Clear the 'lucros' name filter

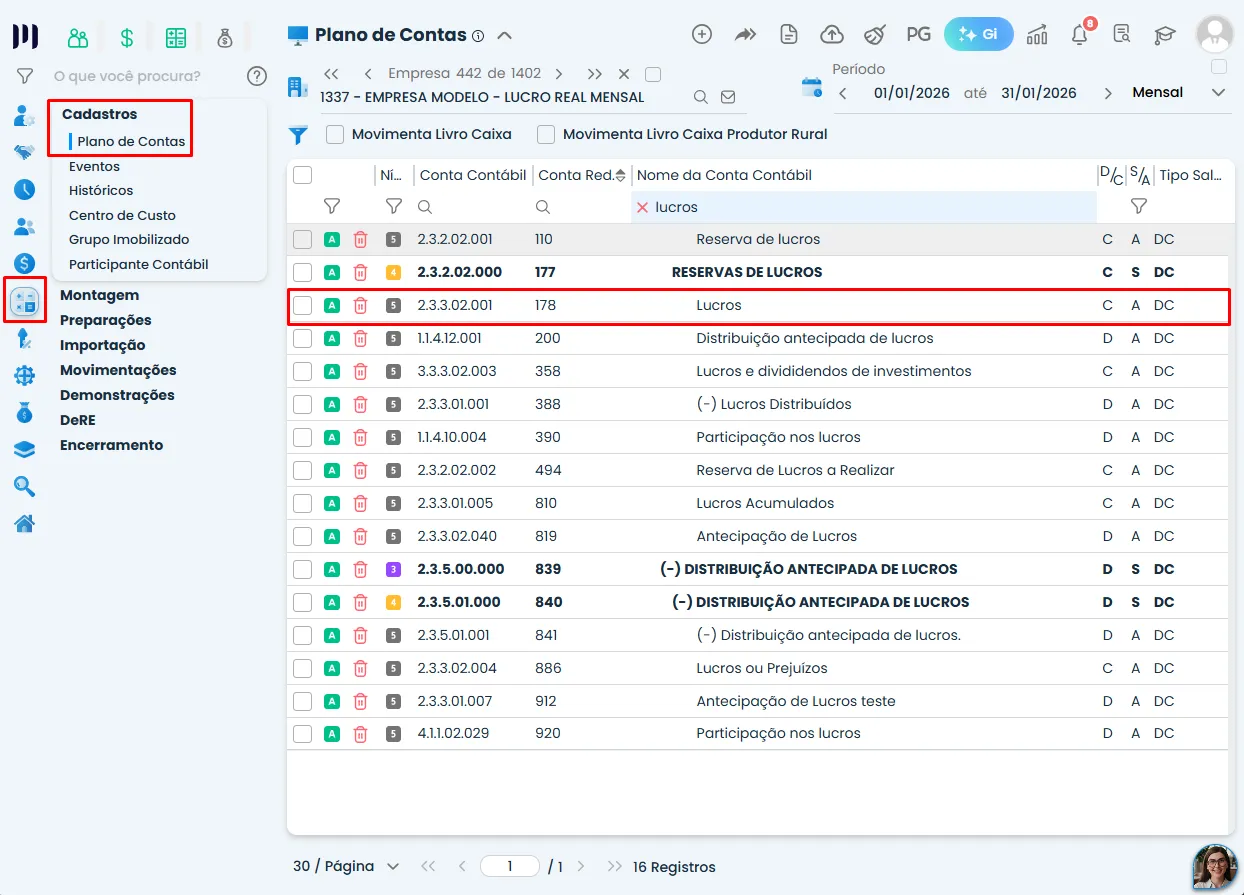[642, 207]
